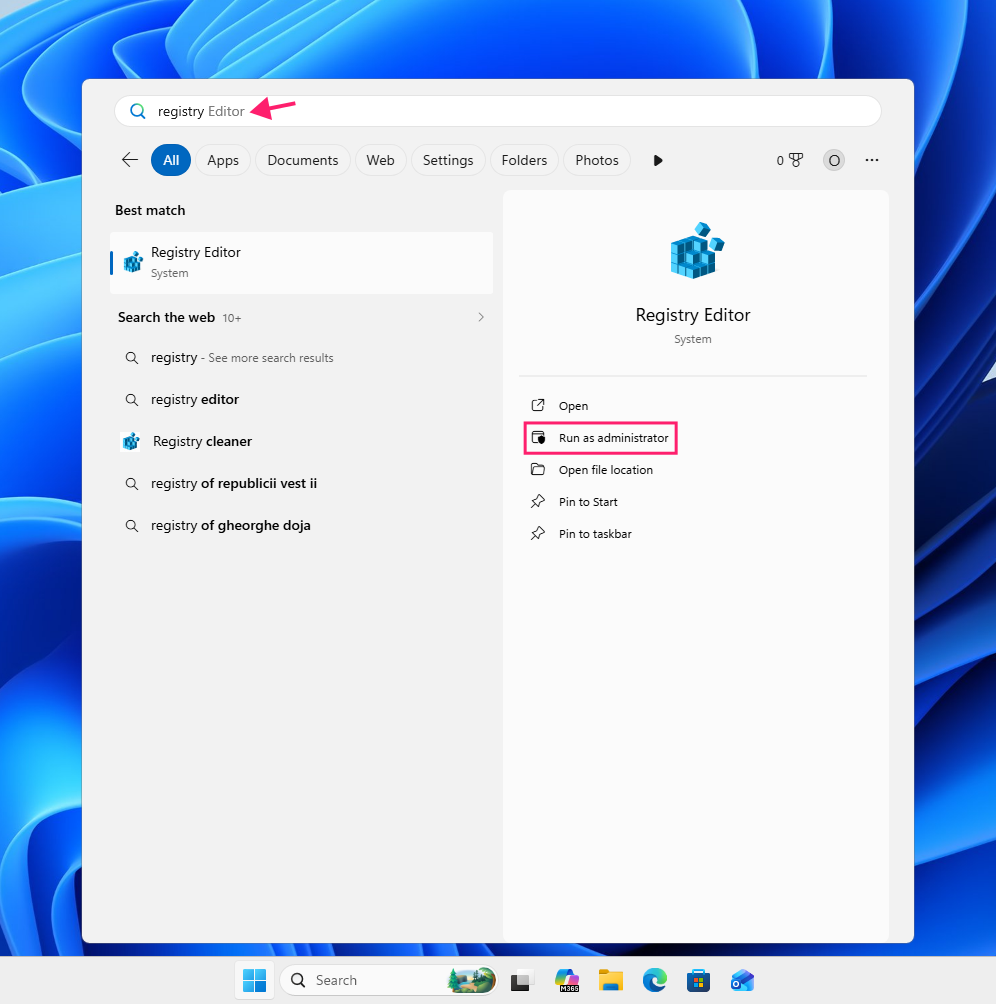996x1004 pixels.
Task: Open 'registry - See more search results'
Action: tap(301, 358)
